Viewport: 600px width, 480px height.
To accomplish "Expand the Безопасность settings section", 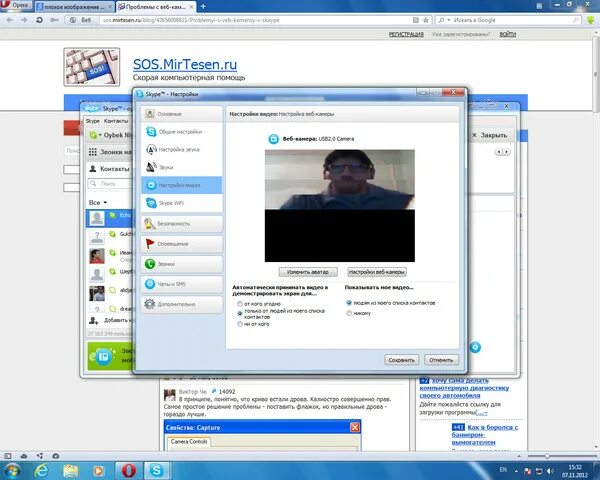I will 181,224.
